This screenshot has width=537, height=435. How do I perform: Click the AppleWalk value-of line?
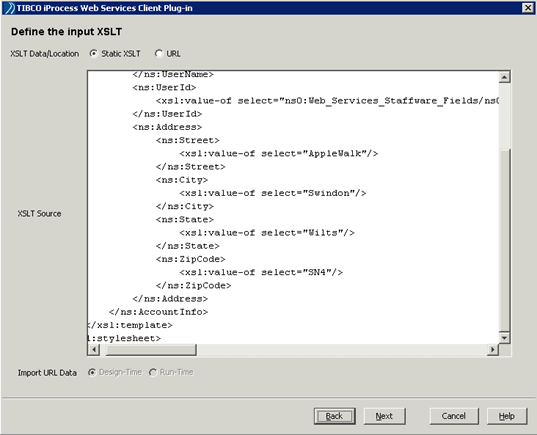coord(279,153)
